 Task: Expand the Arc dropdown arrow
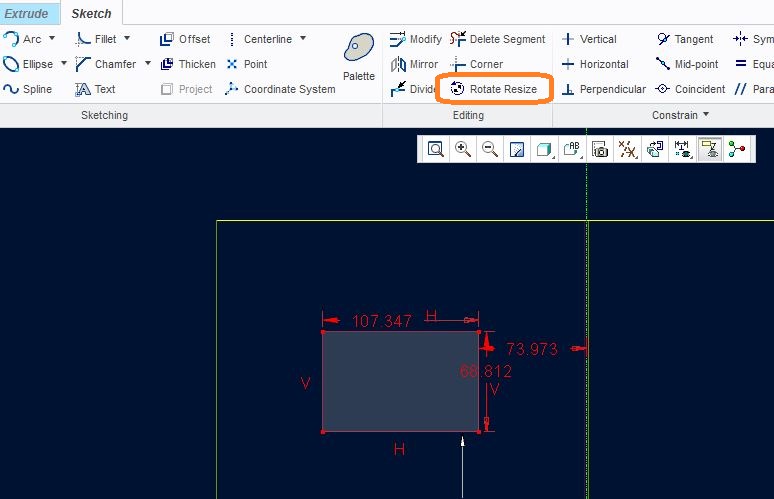click(52, 38)
